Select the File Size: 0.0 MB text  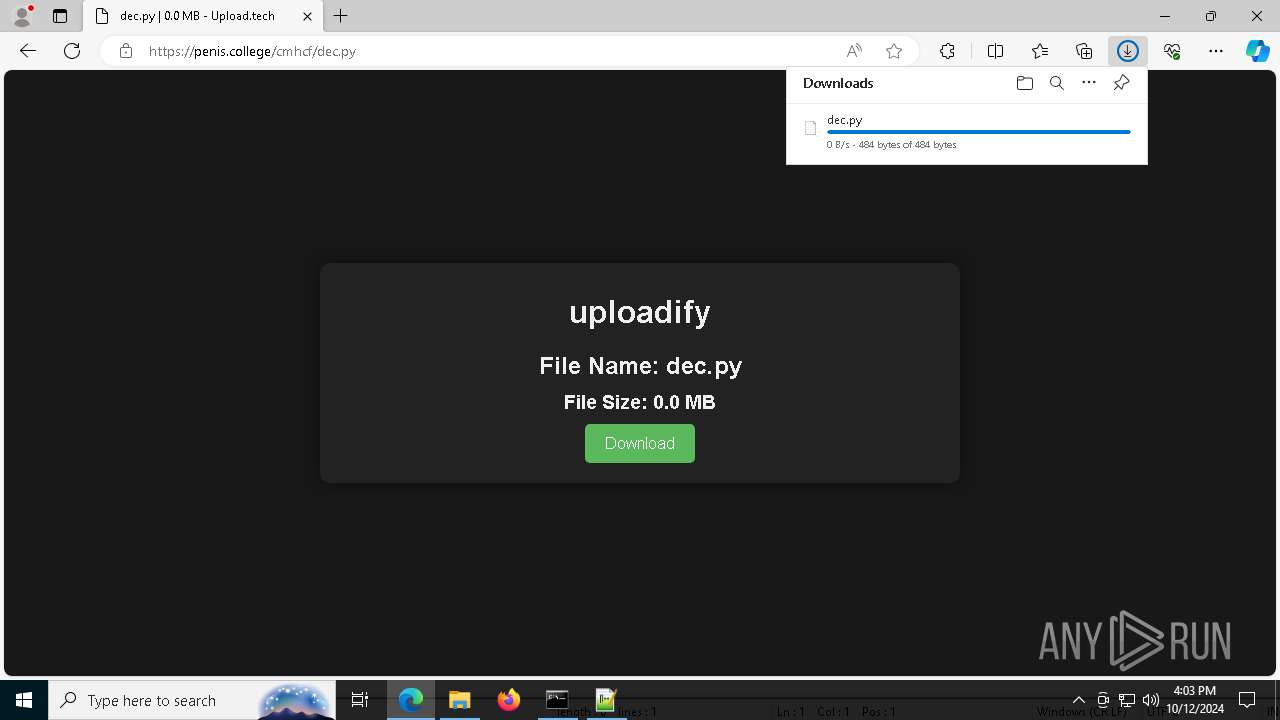(640, 402)
